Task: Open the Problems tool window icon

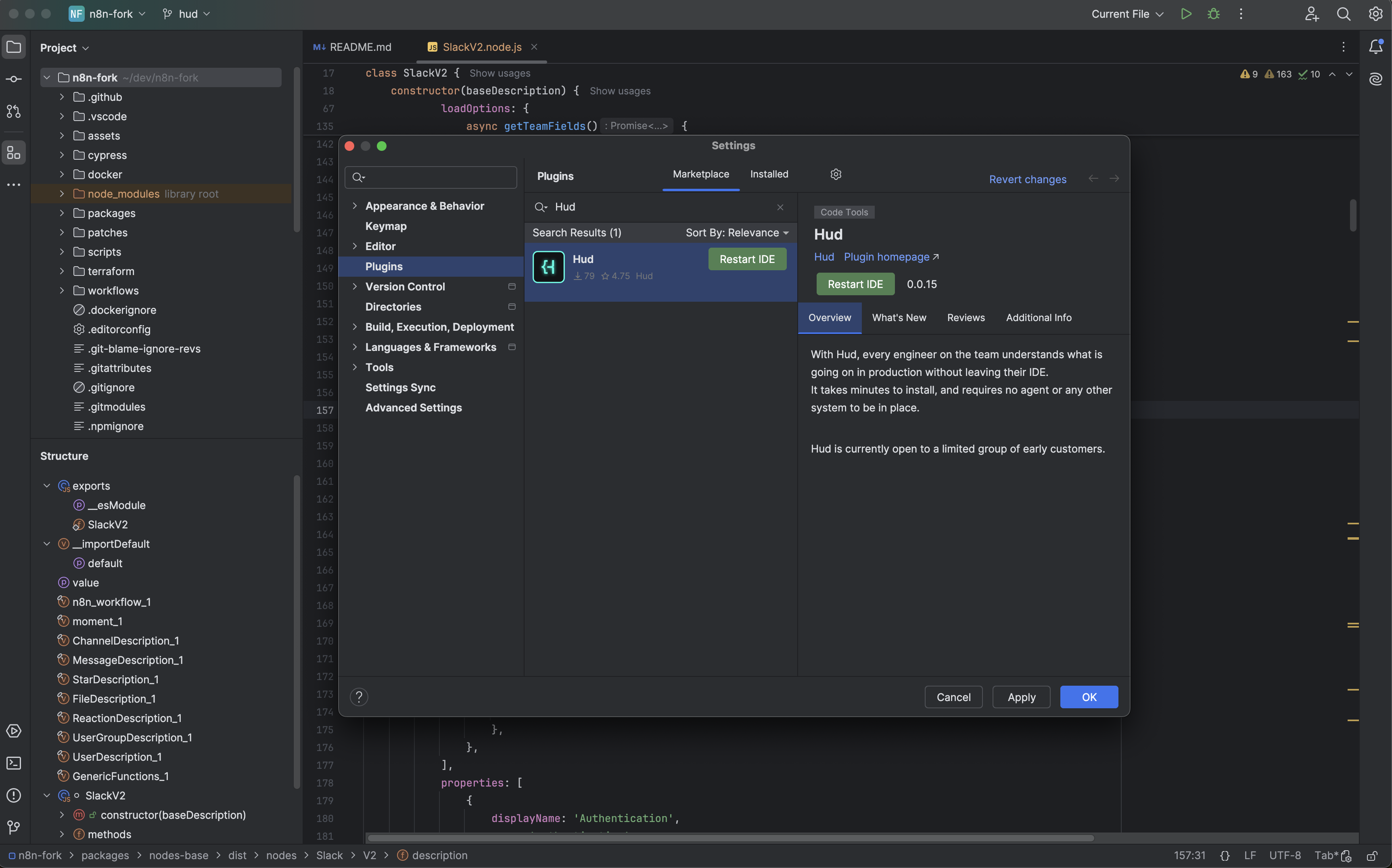Action: 14,795
